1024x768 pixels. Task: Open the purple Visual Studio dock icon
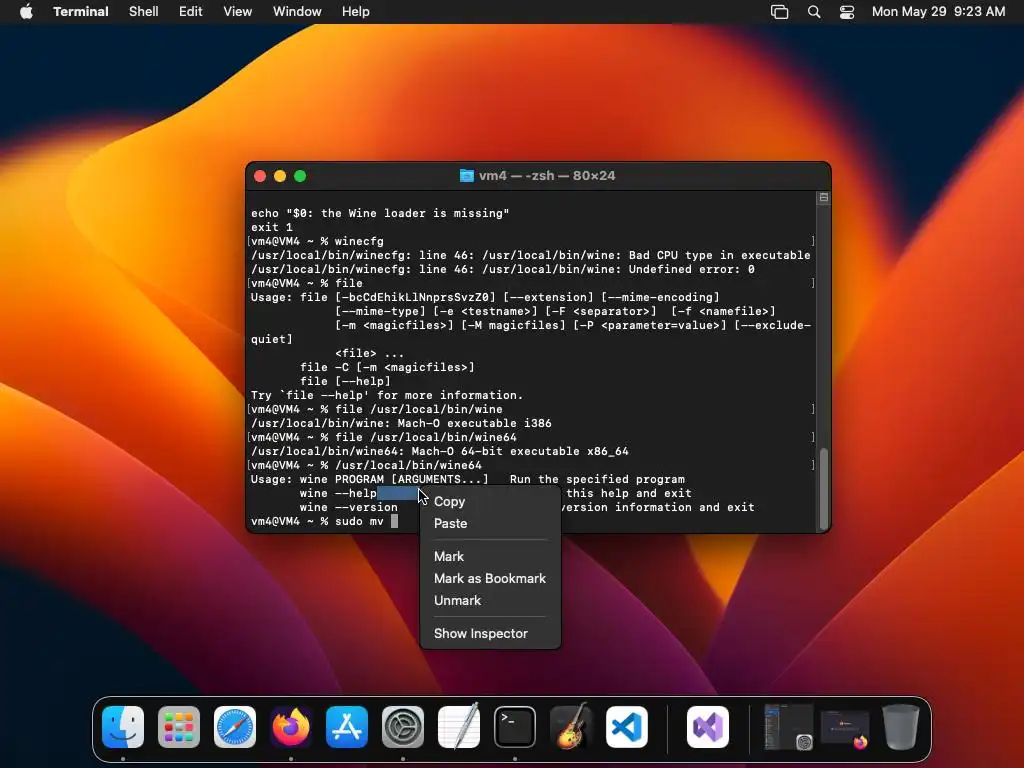pos(708,727)
